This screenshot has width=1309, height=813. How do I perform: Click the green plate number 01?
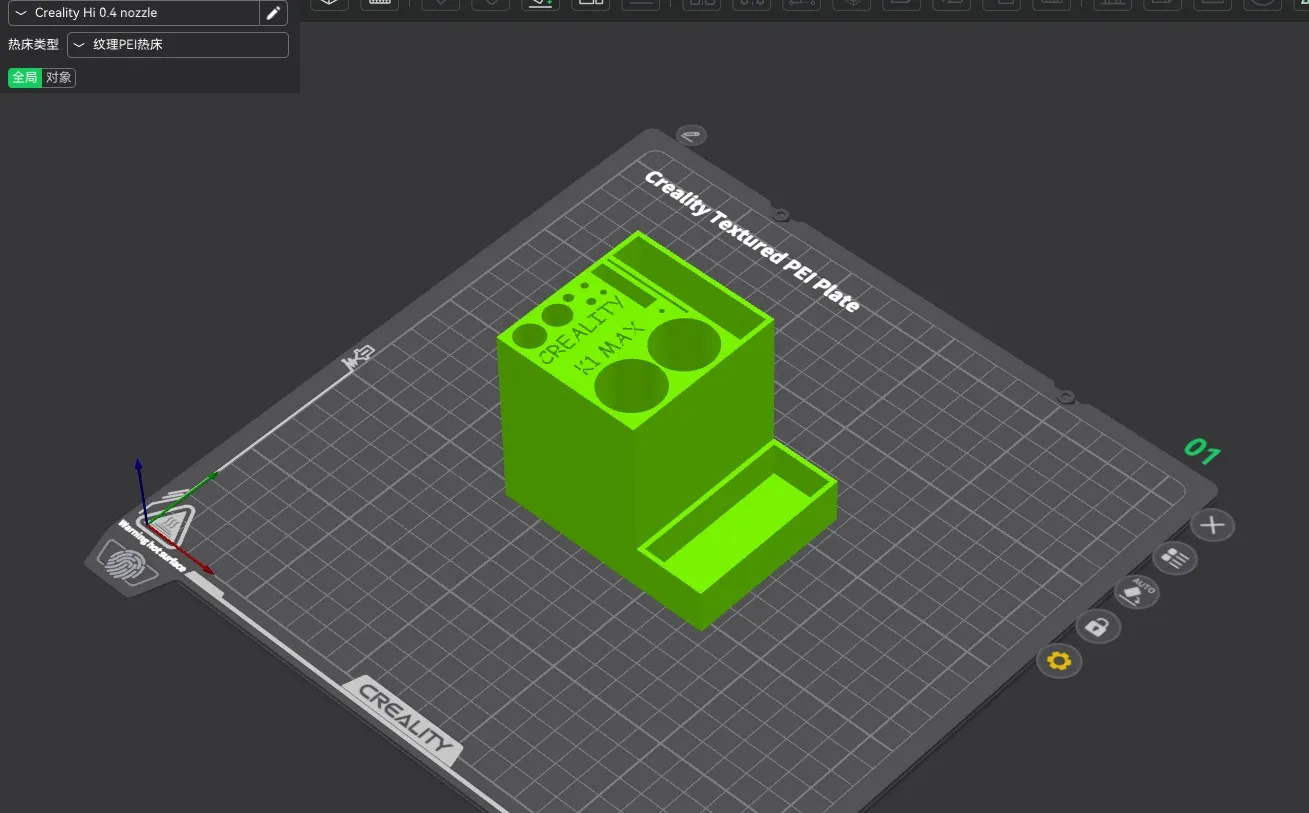pos(1202,452)
